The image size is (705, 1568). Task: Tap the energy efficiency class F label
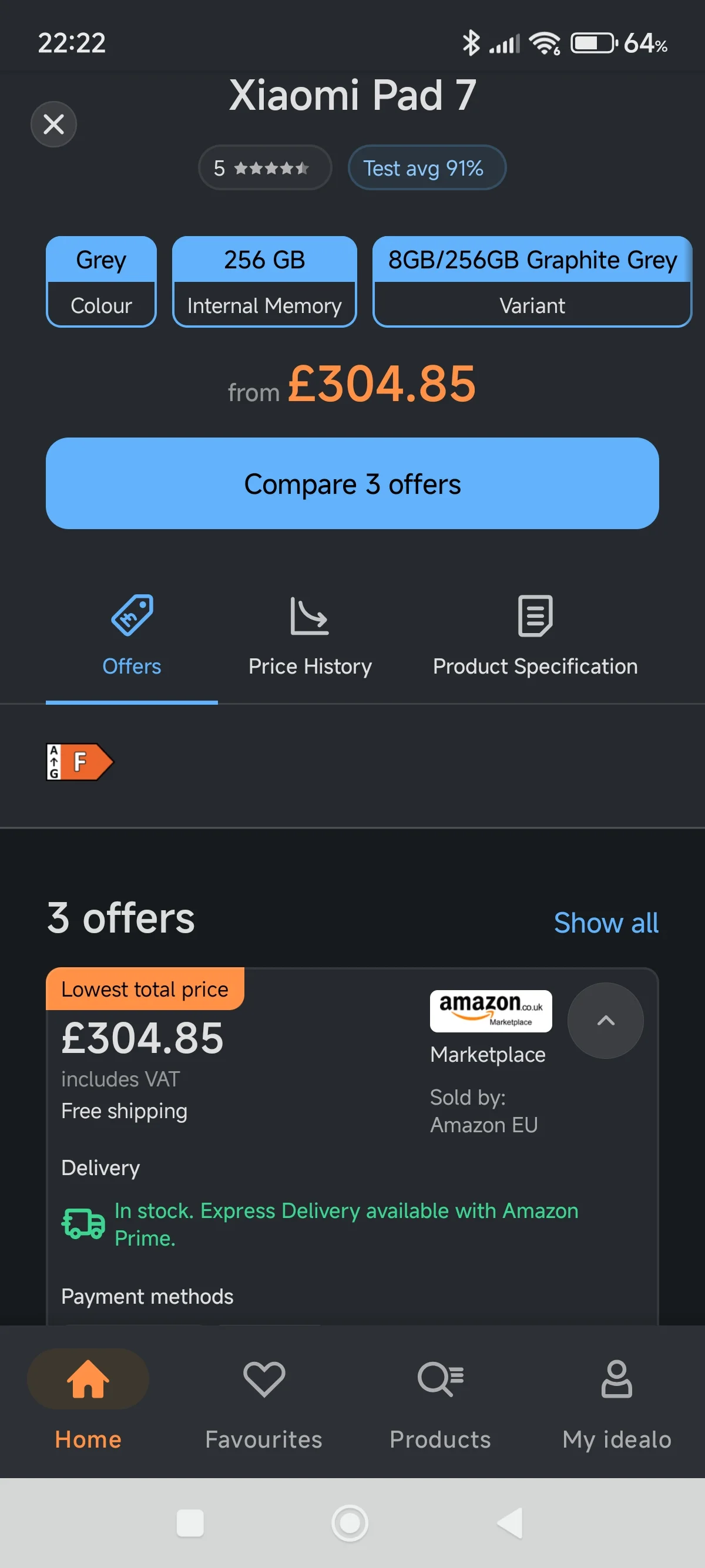coord(80,762)
